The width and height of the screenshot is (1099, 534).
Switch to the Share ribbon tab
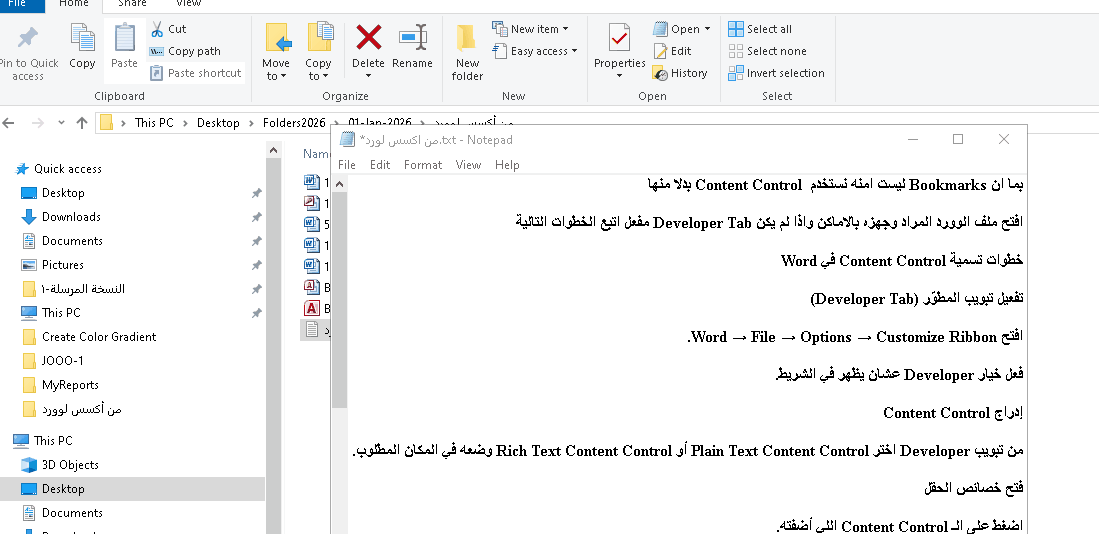pyautogui.click(x=132, y=4)
